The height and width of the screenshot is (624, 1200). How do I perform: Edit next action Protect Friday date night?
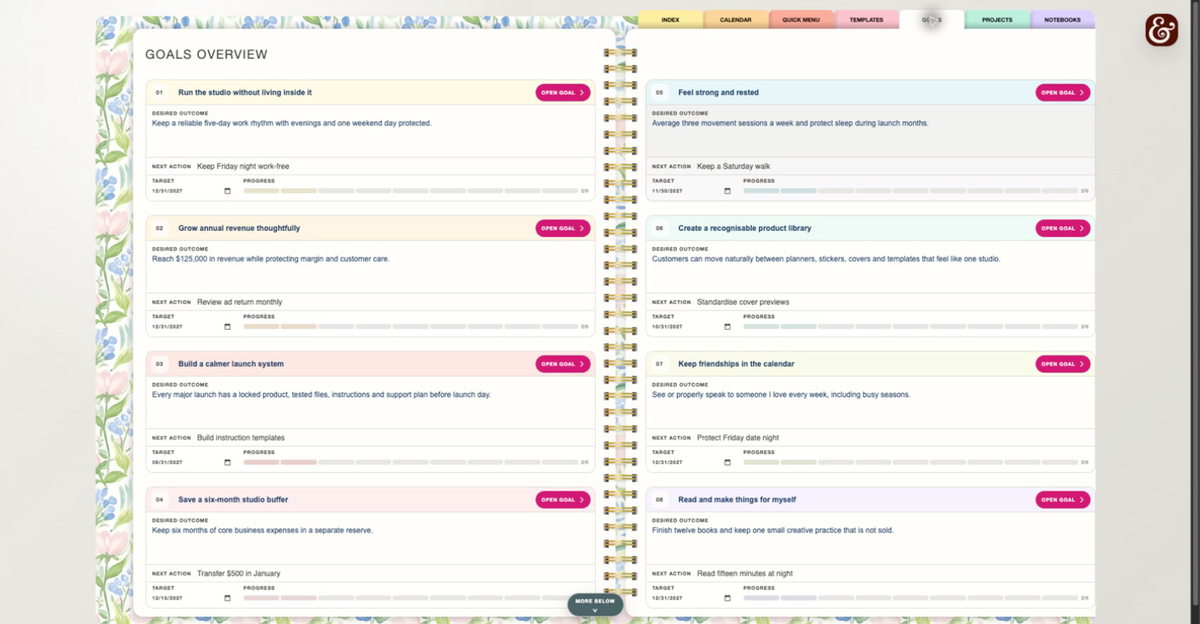[x=738, y=438]
